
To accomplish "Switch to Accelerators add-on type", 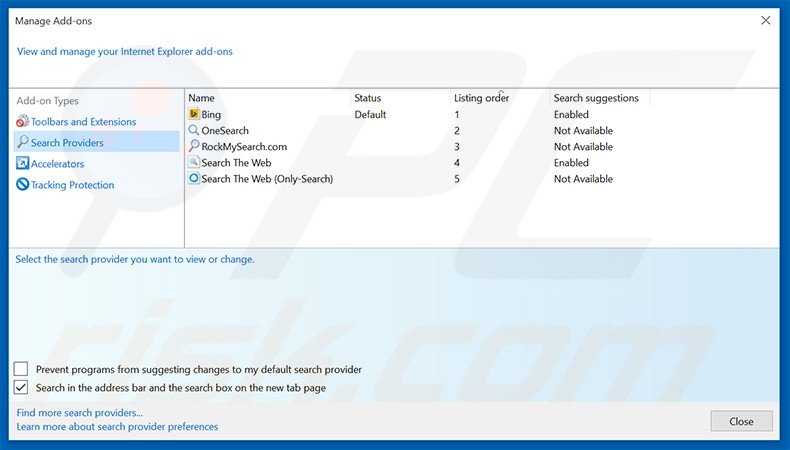I will 57,164.
